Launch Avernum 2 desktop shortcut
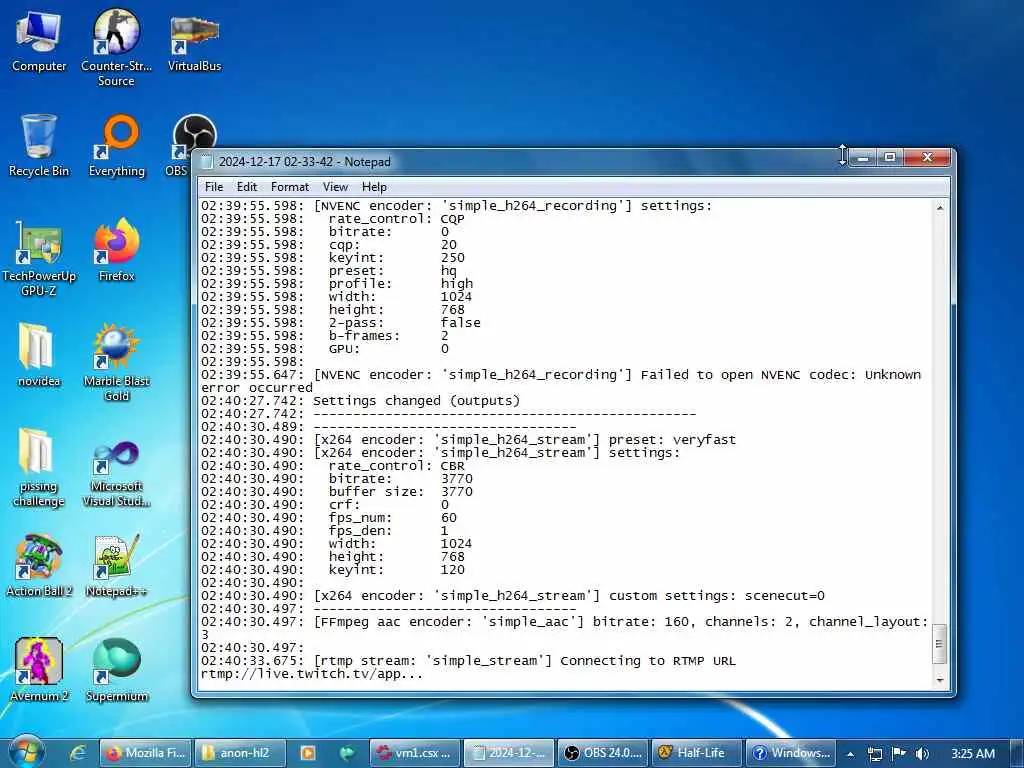 coord(39,670)
